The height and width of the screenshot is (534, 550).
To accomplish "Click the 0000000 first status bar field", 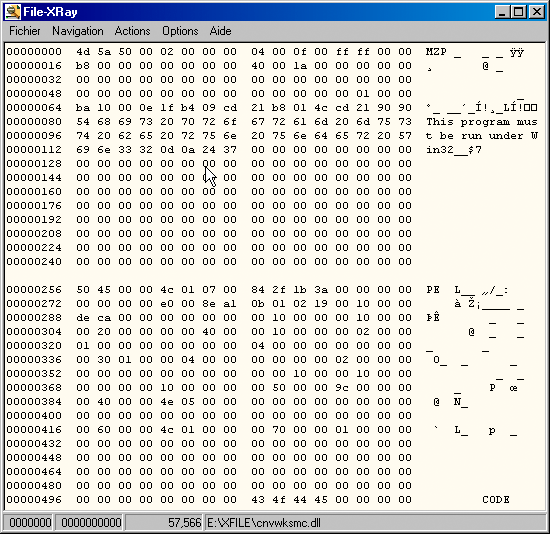I will coord(30,523).
